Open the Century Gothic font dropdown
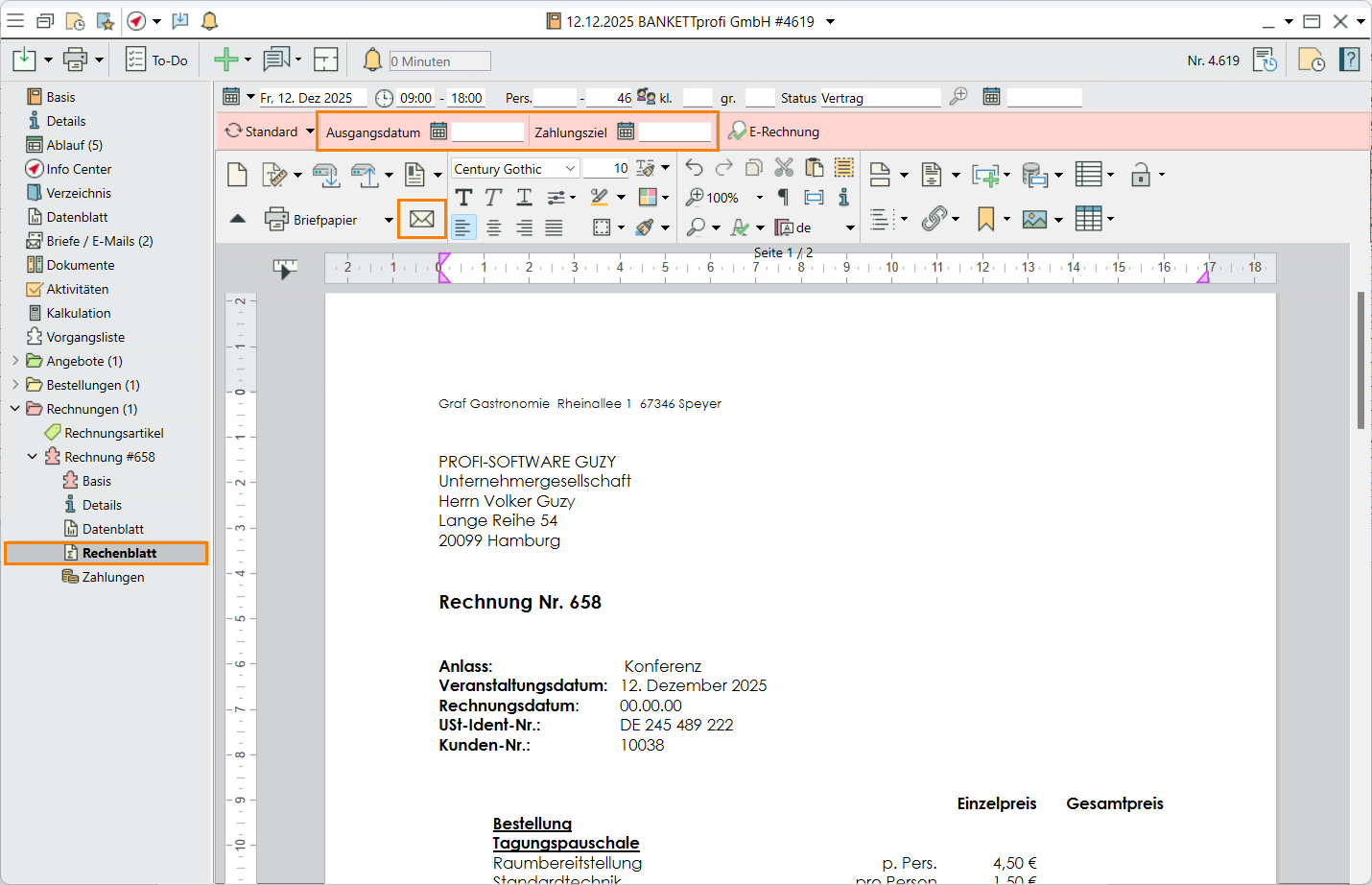Screen dimensions: 1372x885 (570, 169)
